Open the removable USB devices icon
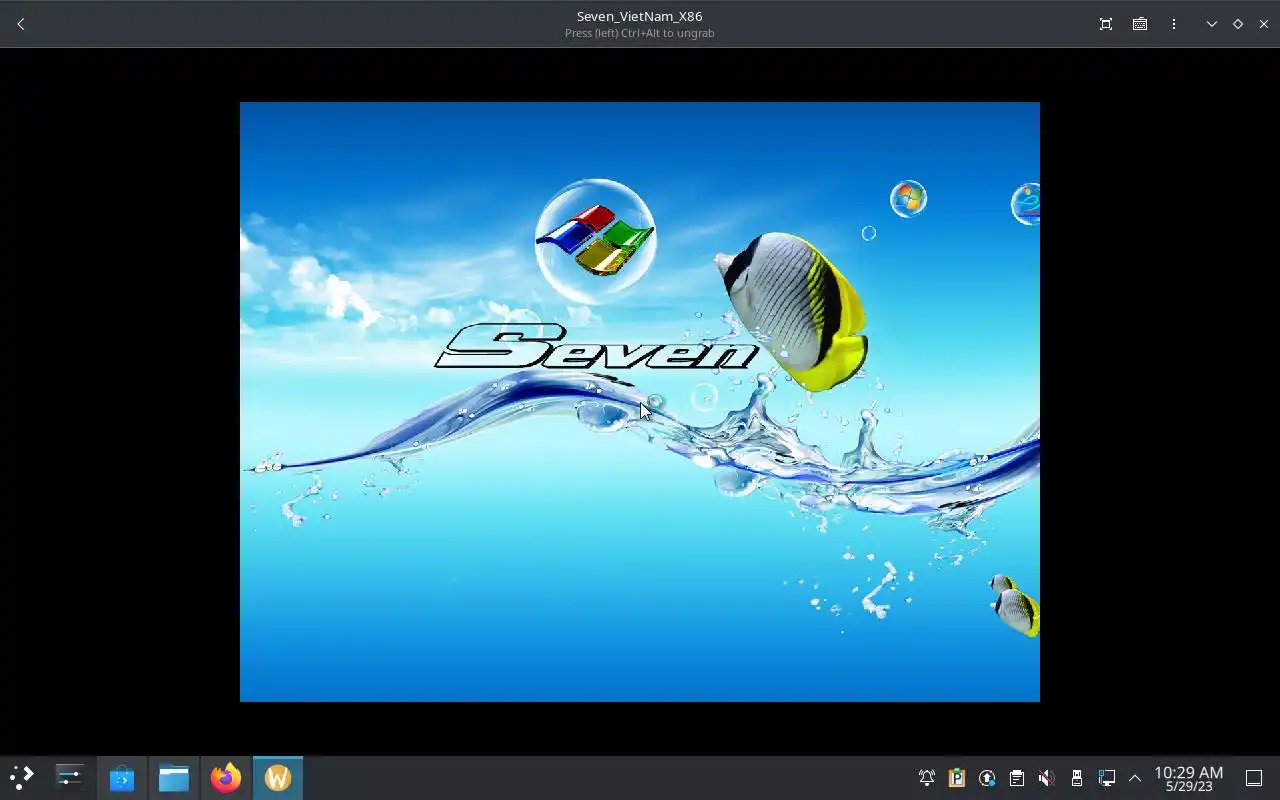Image resolution: width=1280 pixels, height=800 pixels. click(x=1077, y=778)
